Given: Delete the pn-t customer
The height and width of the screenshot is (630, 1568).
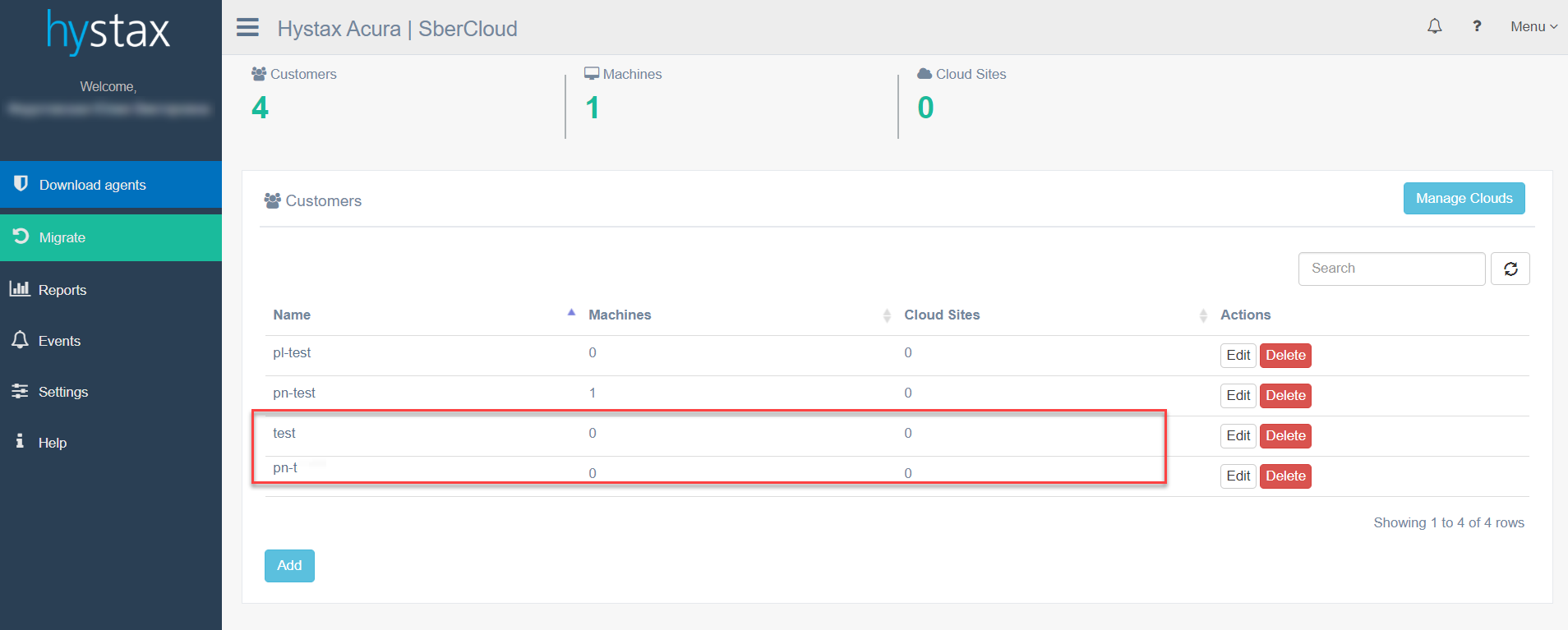Looking at the screenshot, I should [1285, 476].
